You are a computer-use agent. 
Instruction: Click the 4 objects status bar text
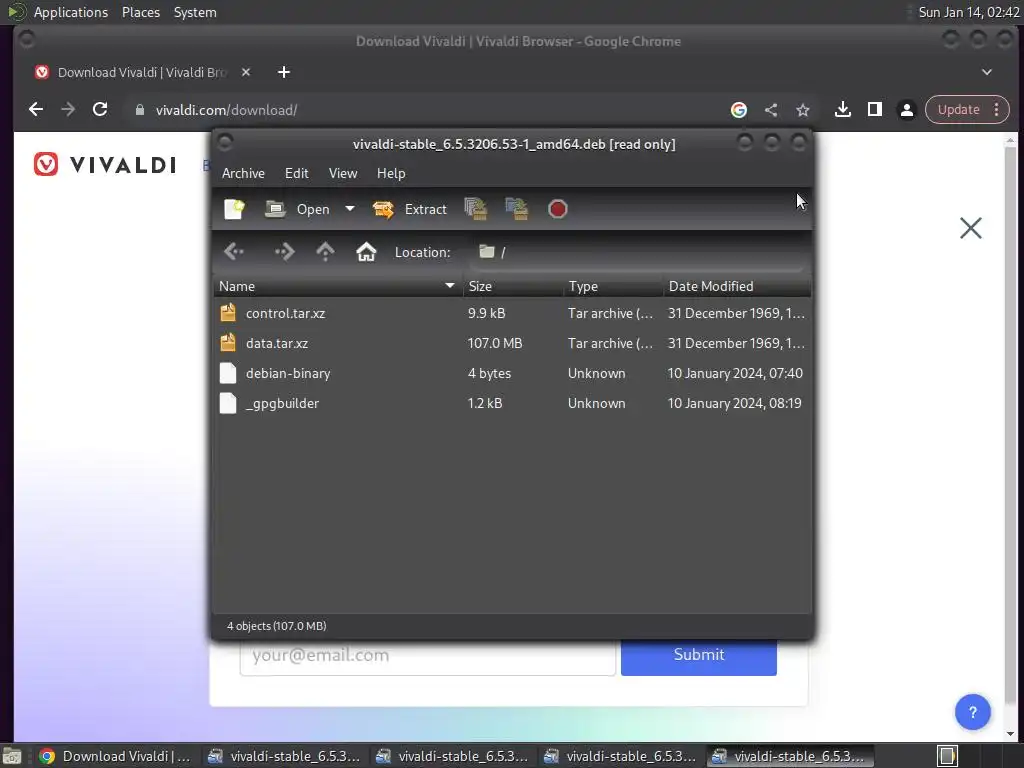(x=276, y=626)
